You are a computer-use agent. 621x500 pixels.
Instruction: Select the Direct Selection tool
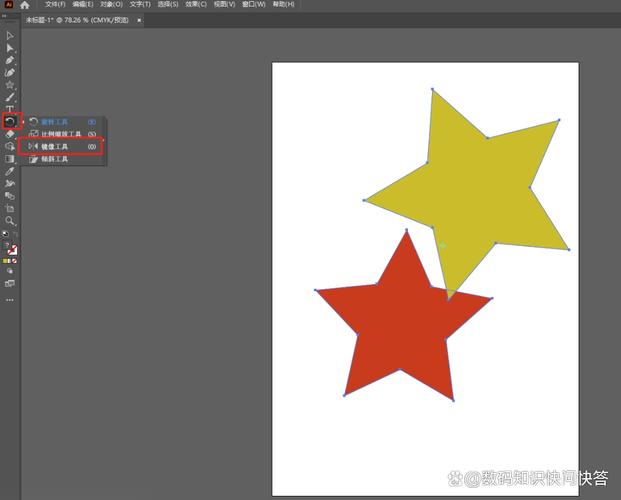pos(10,48)
